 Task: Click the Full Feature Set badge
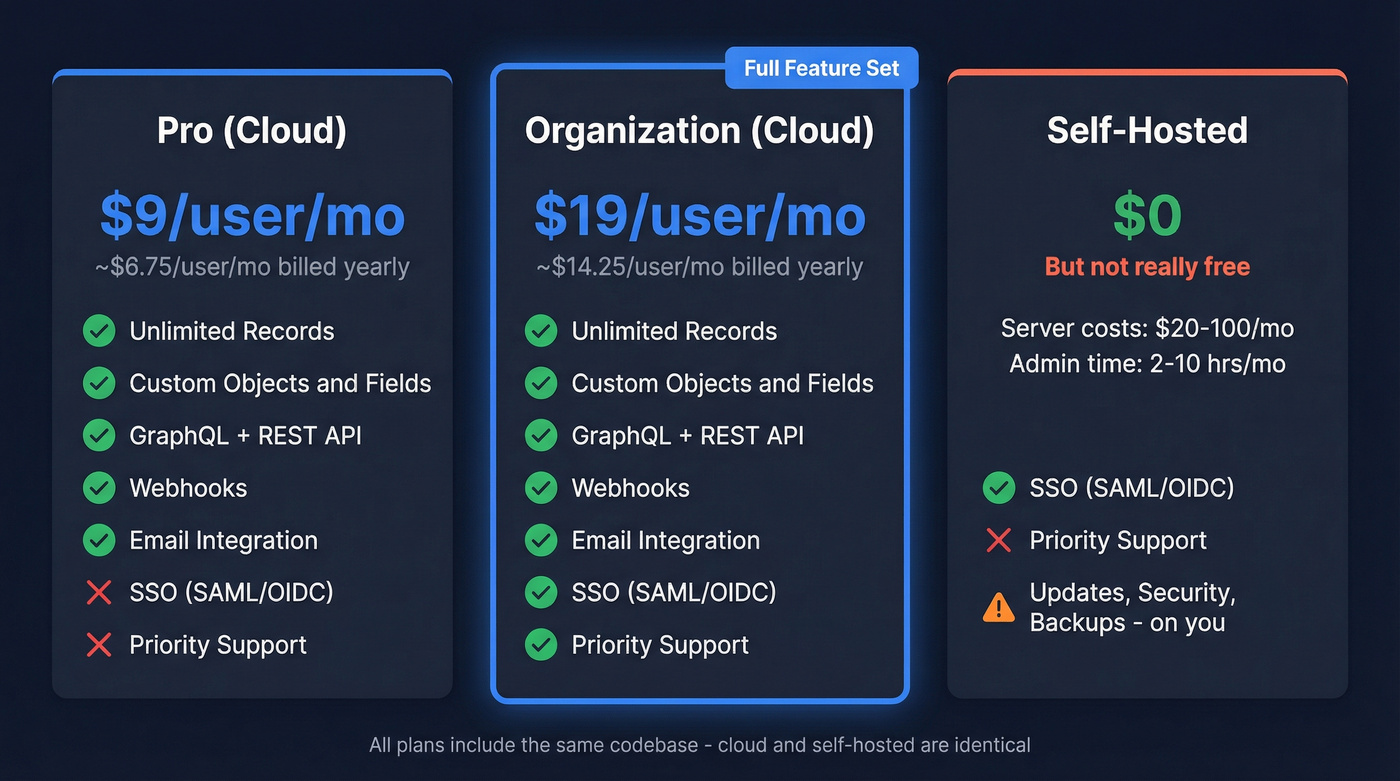821,67
